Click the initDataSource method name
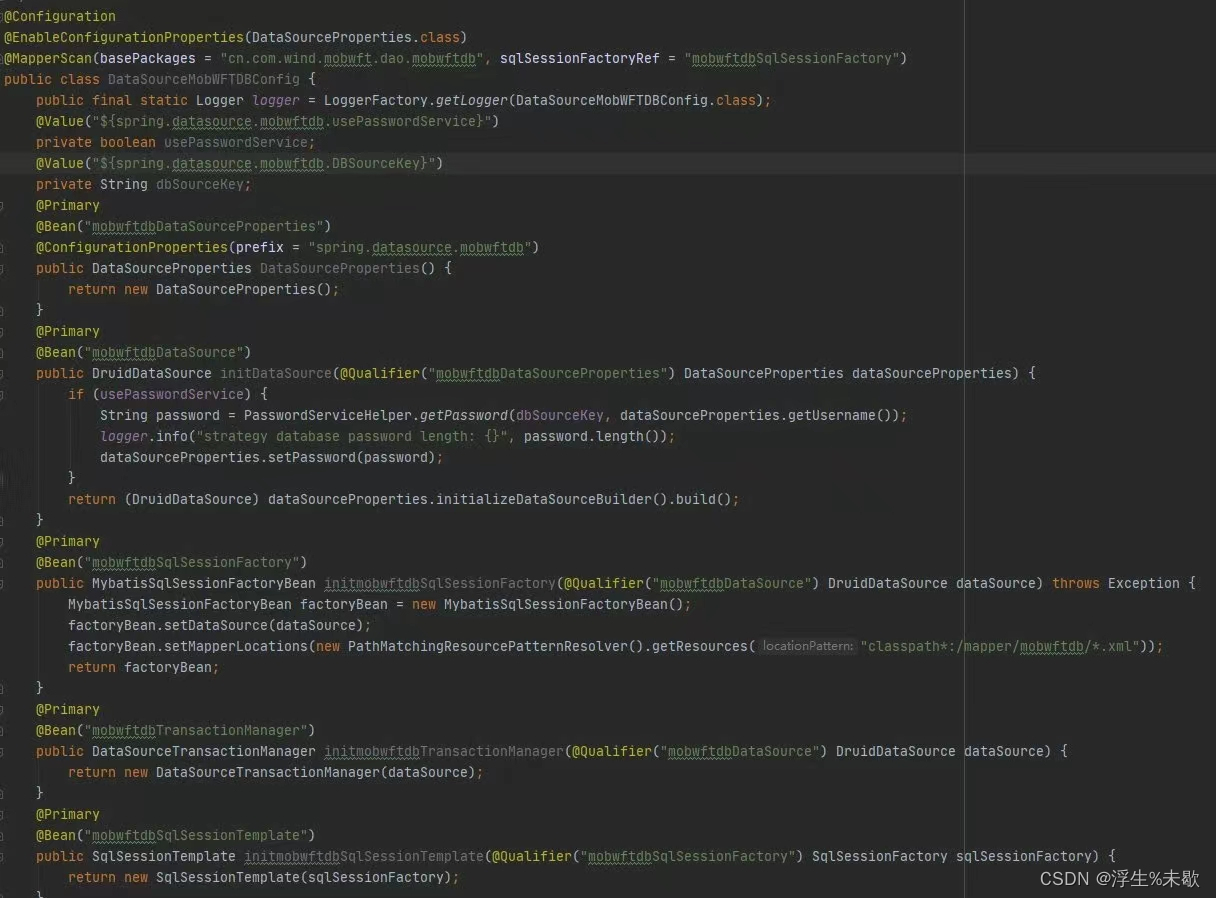The width and height of the screenshot is (1216, 898). [276, 373]
